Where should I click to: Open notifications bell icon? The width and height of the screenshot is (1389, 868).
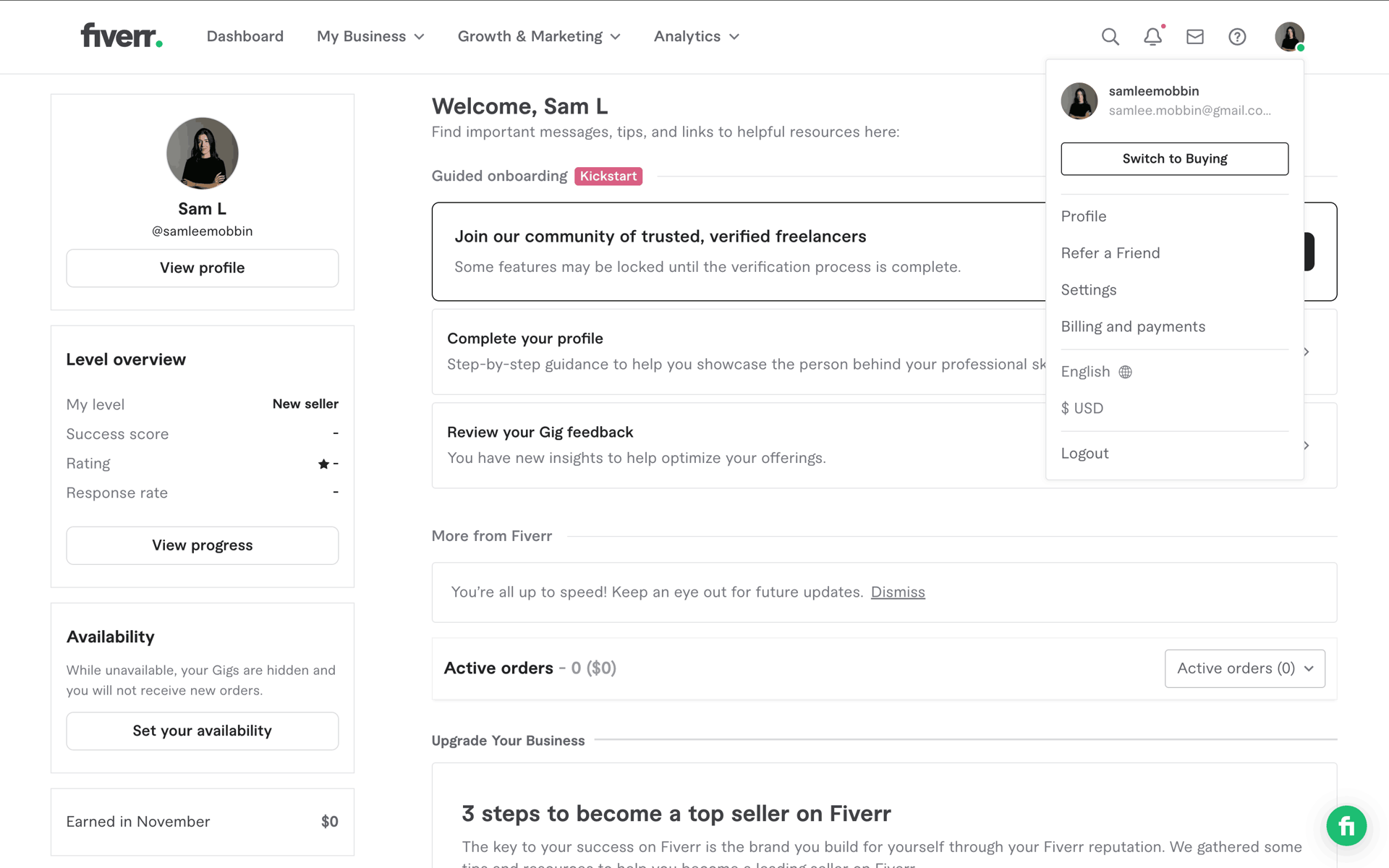pos(1153,37)
